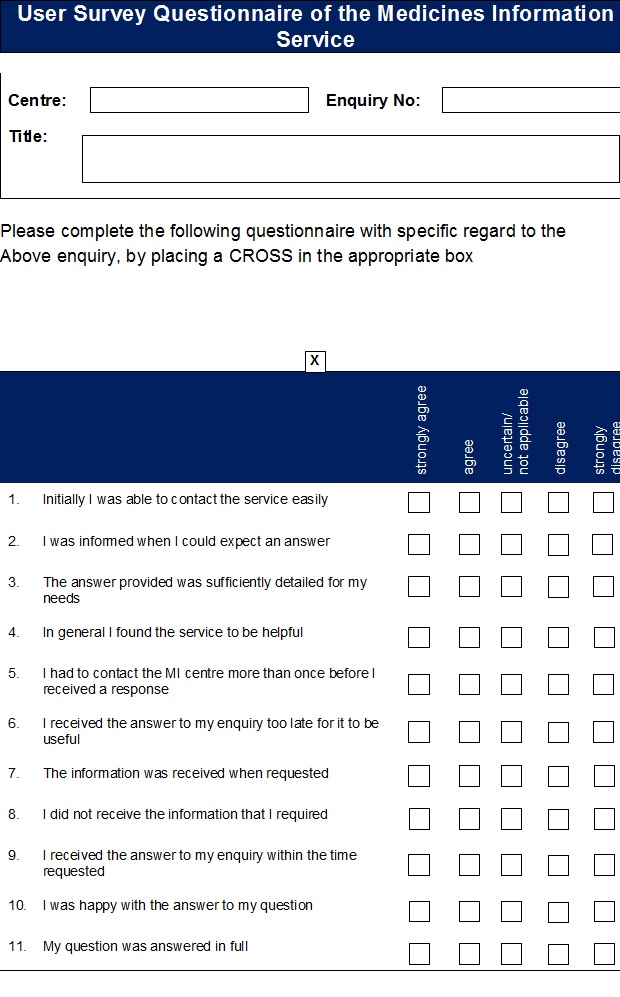Viewport: 620px width, 997px height.
Task: Tick disagree for question 1
Action: (558, 502)
